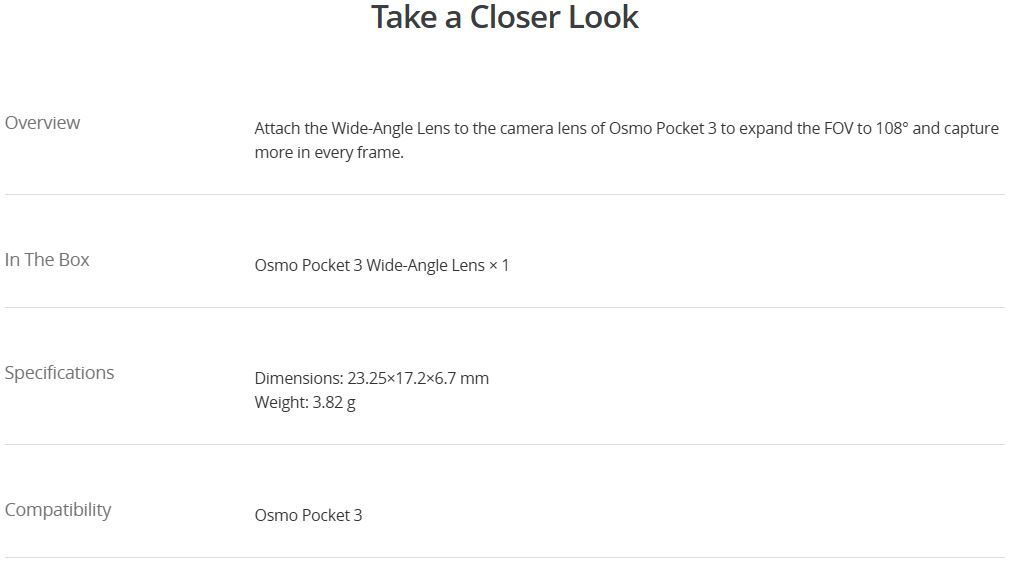This screenshot has height=571, width=1011.
Task: Click the word "Attach" in the overview
Action: (278, 129)
